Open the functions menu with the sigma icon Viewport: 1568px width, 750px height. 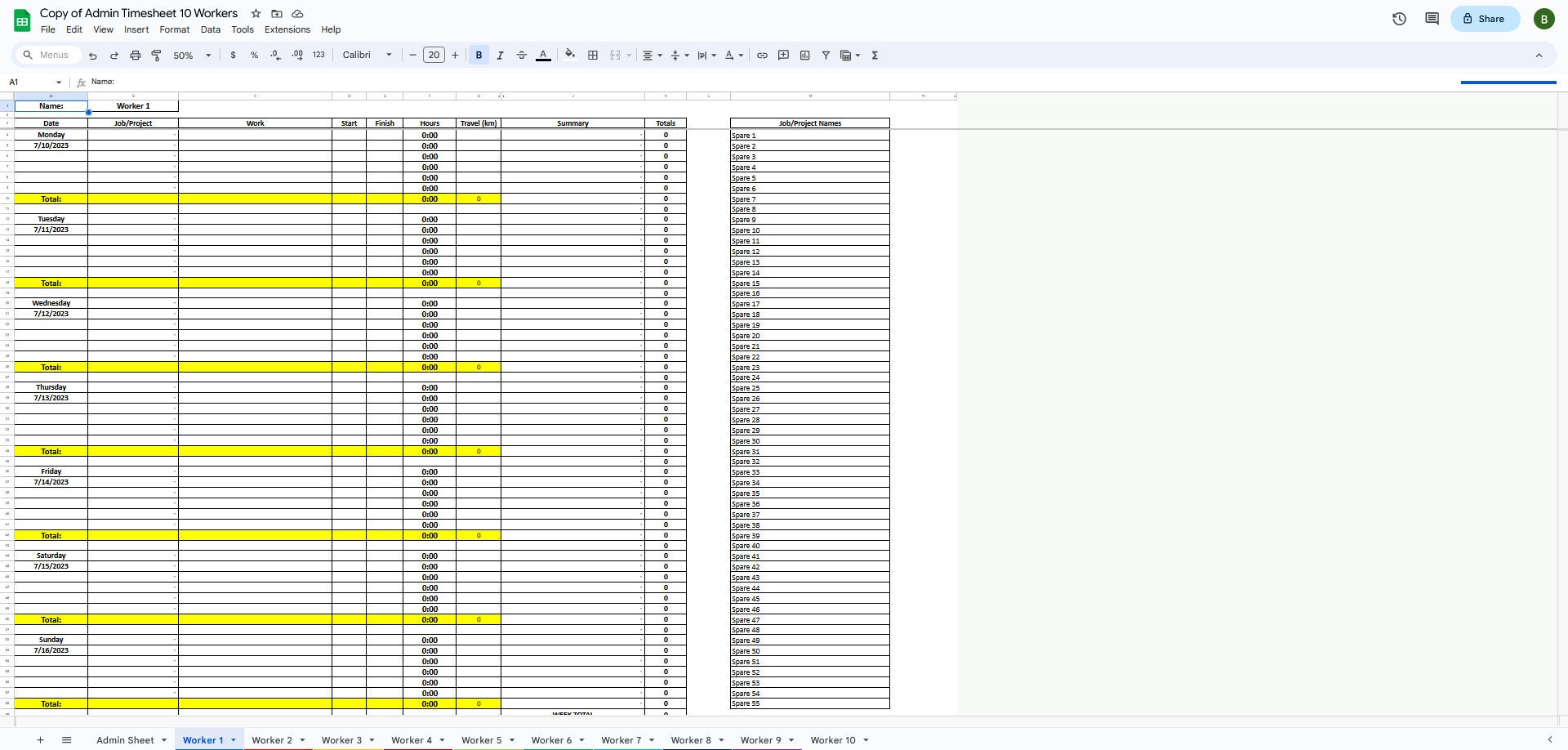click(x=875, y=55)
